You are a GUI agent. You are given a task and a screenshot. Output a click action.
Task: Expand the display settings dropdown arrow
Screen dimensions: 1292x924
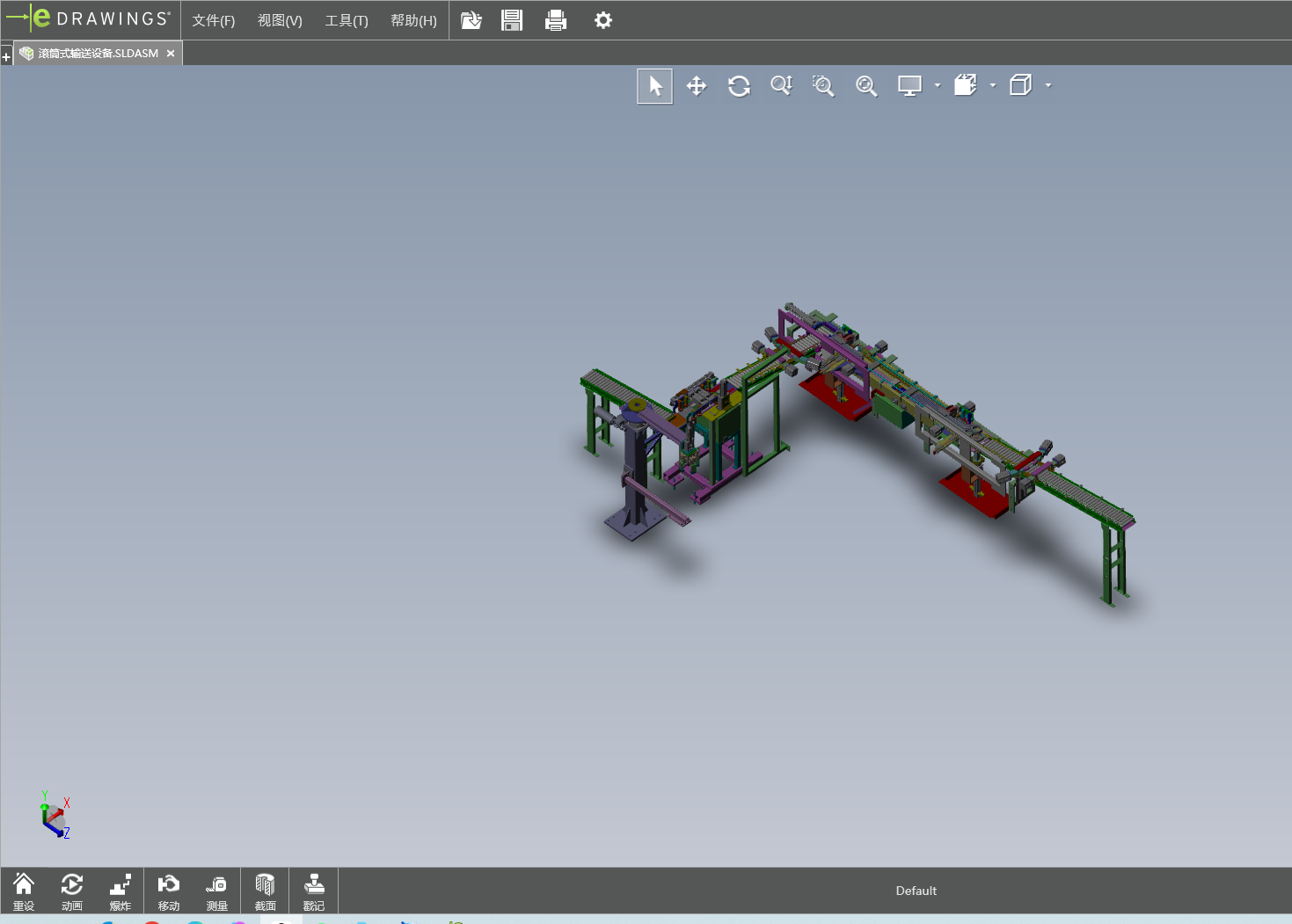point(938,86)
